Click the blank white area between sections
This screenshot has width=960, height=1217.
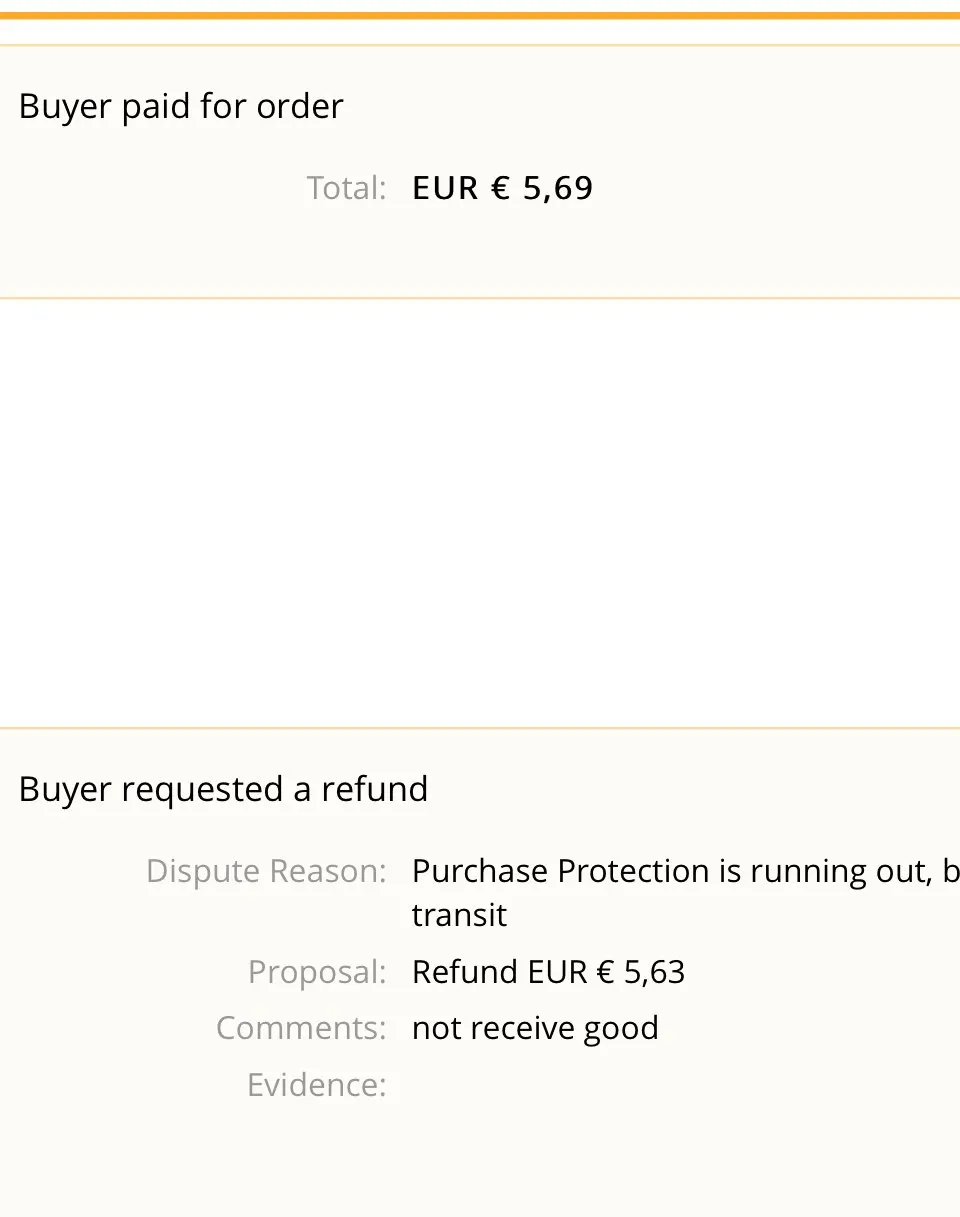point(480,512)
